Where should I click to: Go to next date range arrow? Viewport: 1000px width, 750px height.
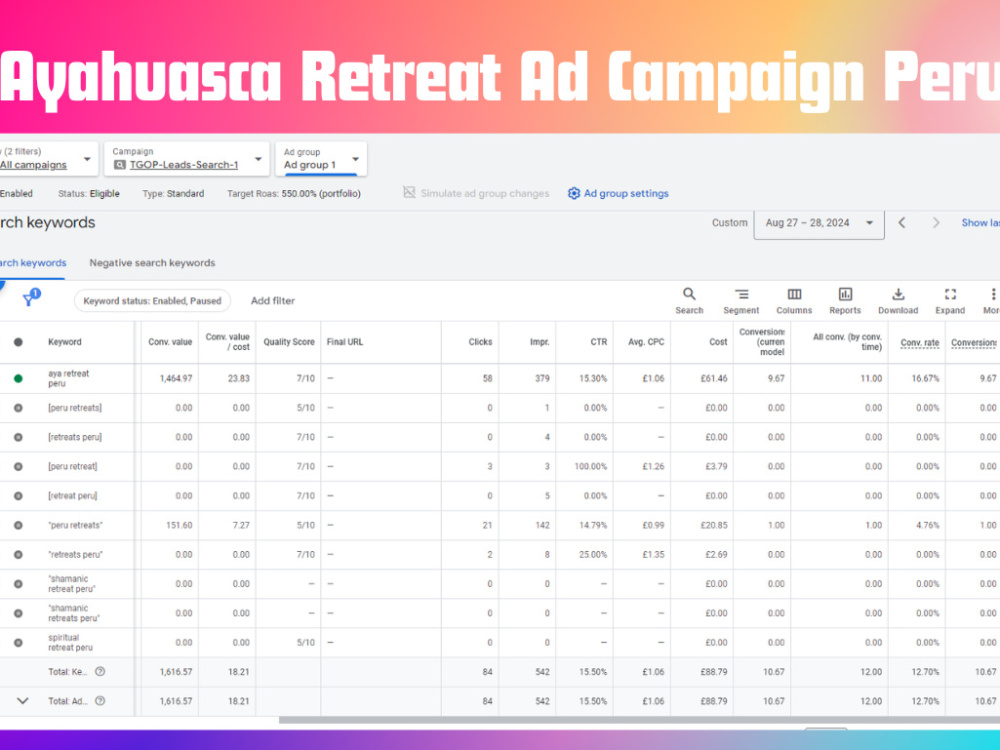coord(936,223)
